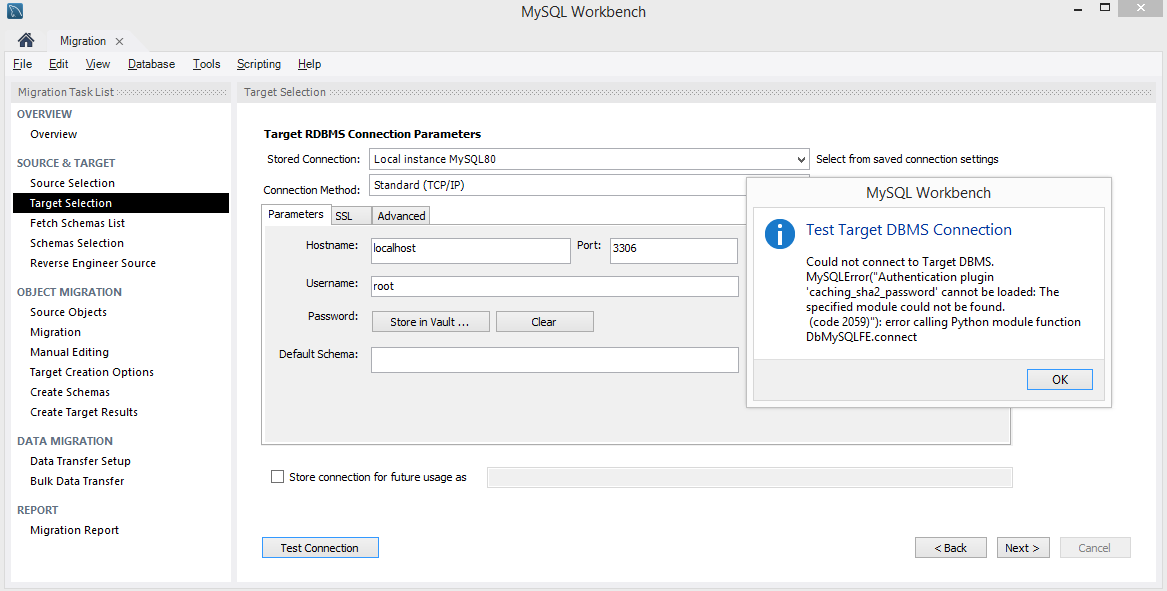Select Manual Editing step
This screenshot has width=1167, height=591.
69,353
